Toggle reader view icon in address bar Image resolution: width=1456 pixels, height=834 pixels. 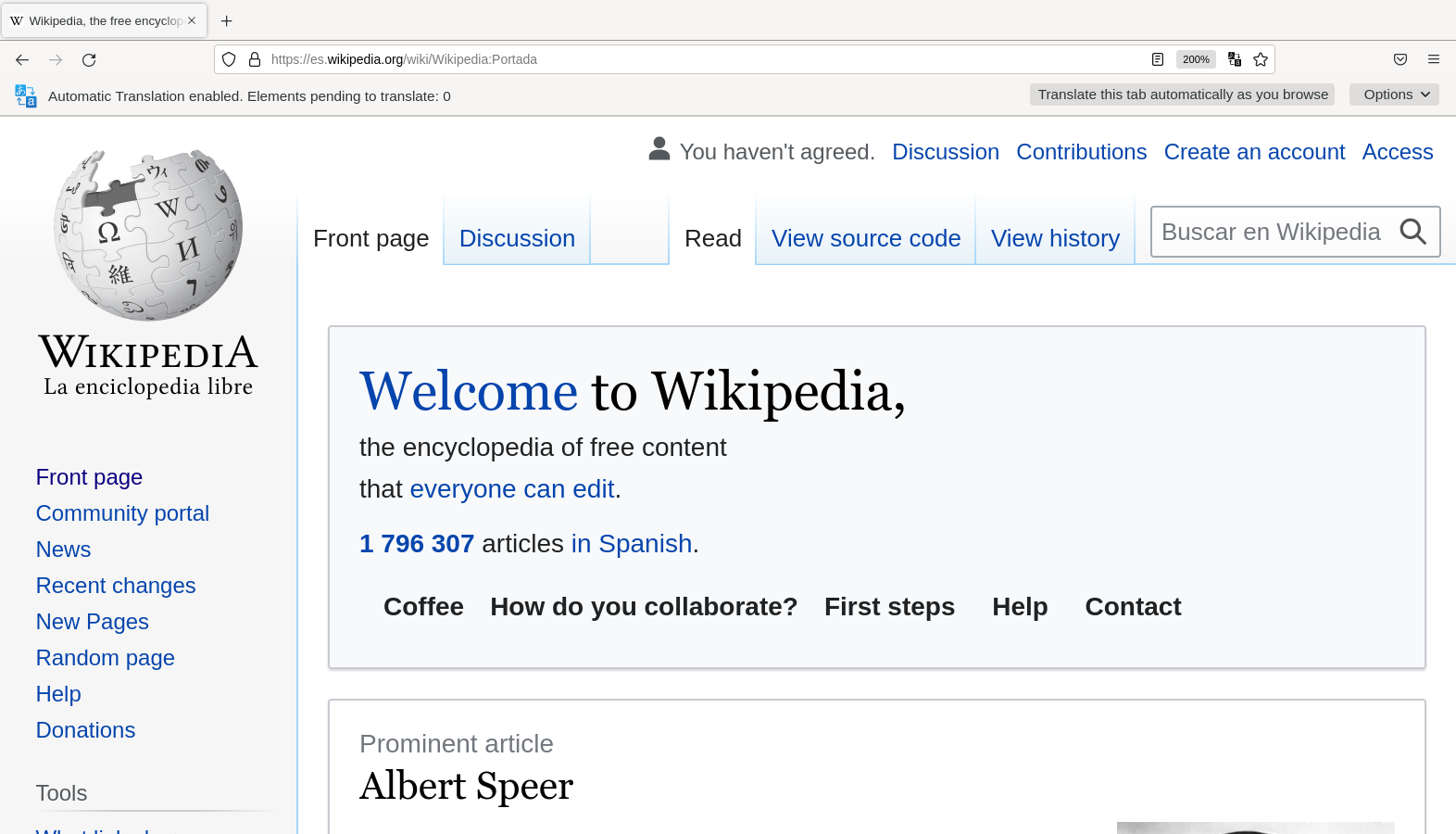tap(1157, 59)
